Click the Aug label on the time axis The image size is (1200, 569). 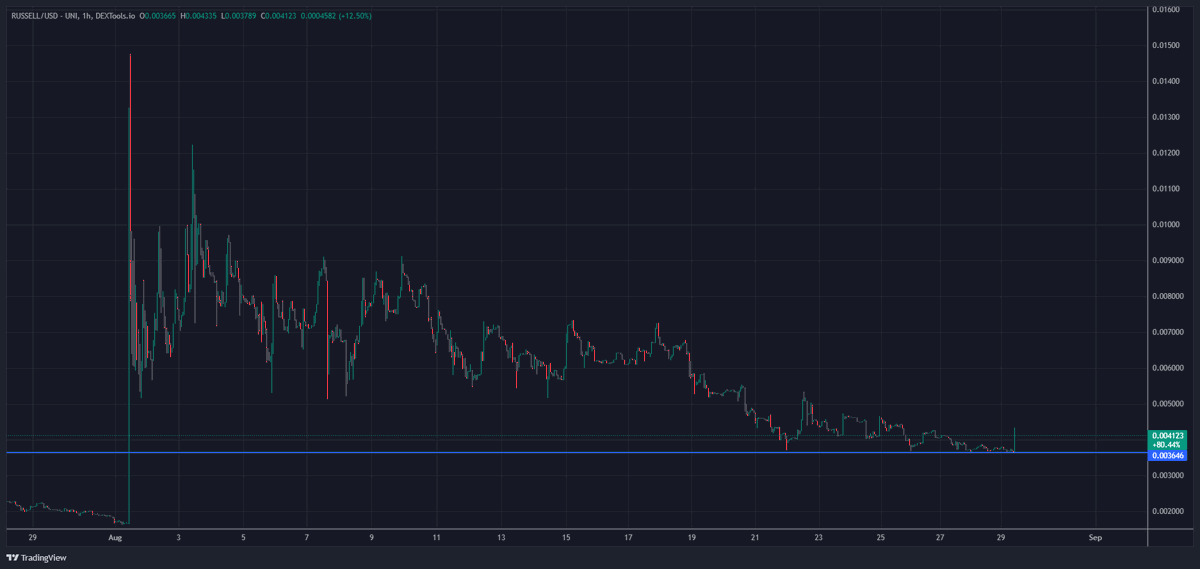pos(115,537)
